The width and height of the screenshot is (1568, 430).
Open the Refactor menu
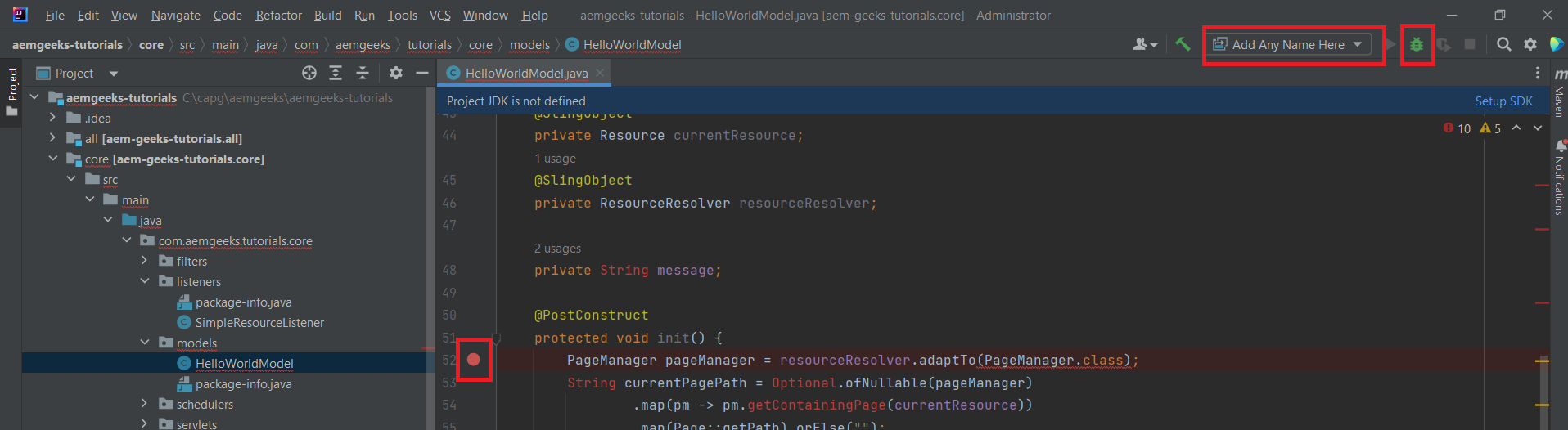pos(278,15)
